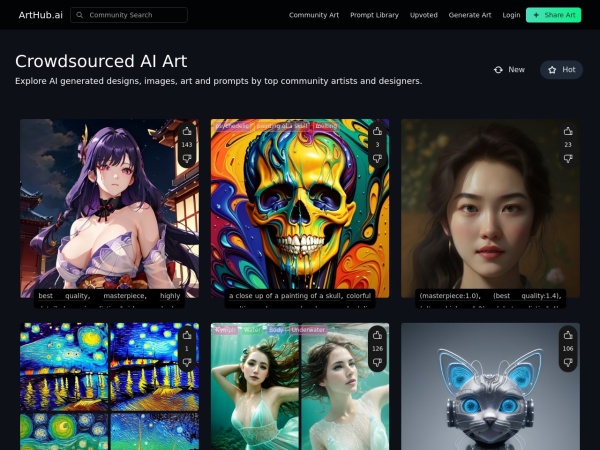Go to the Upvoted page
The image size is (600, 450).
tap(424, 15)
